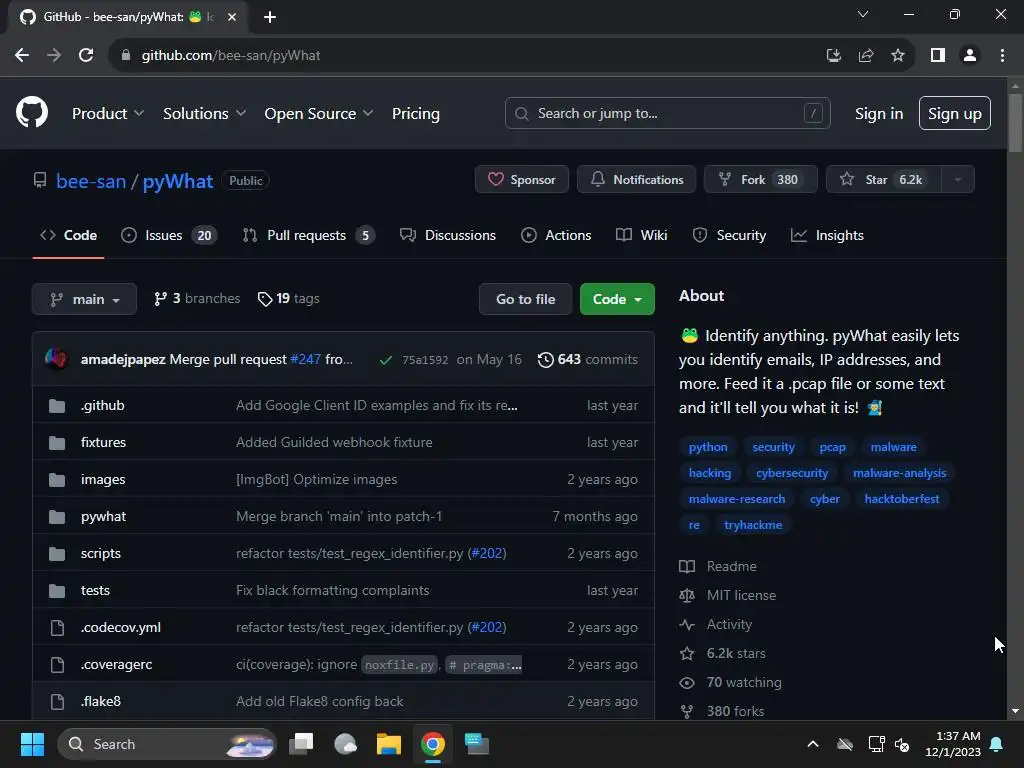This screenshot has height=768, width=1024.
Task: Open the Pricing link
Action: click(416, 114)
